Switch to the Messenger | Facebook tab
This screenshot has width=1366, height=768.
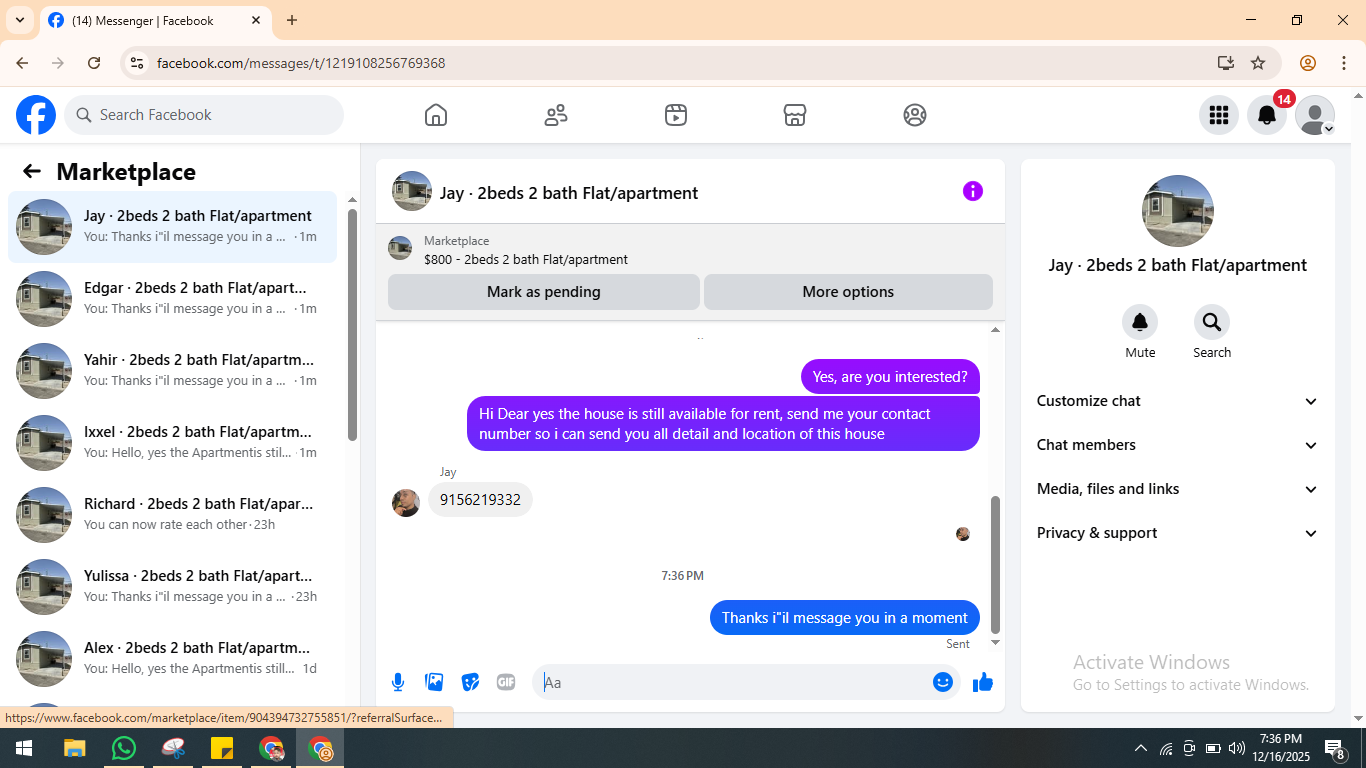tap(155, 20)
